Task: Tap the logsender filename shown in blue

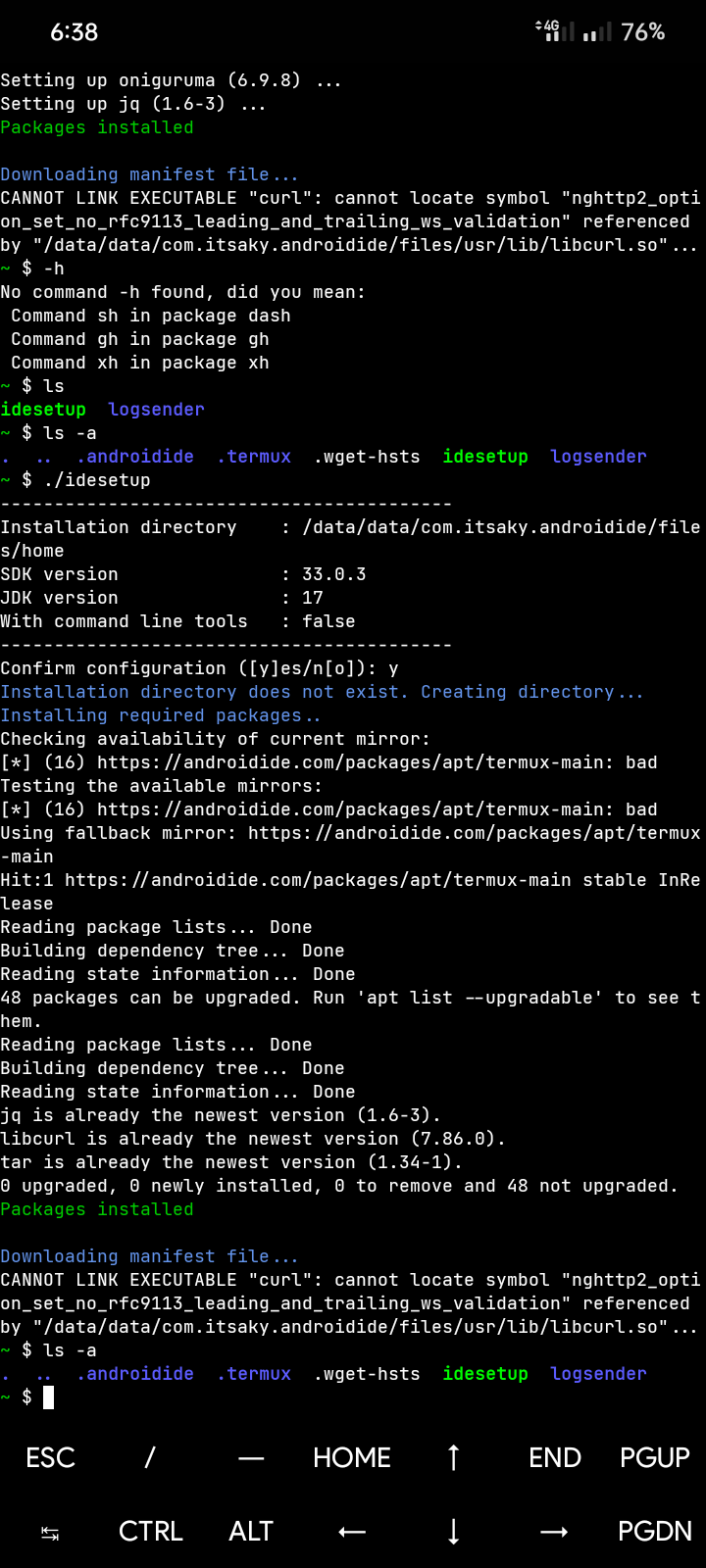Action: pos(156,409)
